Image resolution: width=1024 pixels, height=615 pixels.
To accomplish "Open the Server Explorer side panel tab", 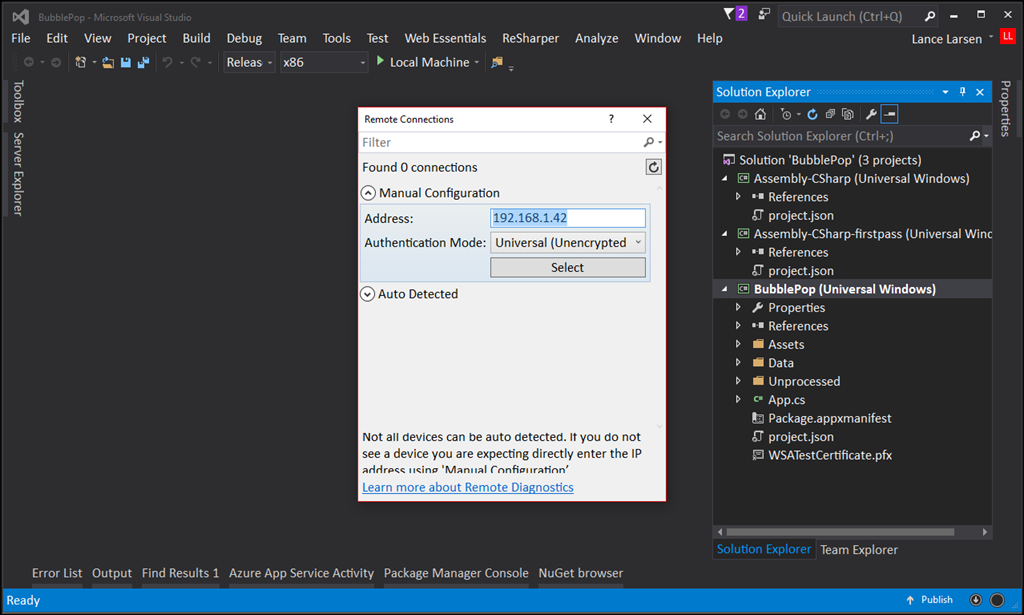I will tap(18, 174).
